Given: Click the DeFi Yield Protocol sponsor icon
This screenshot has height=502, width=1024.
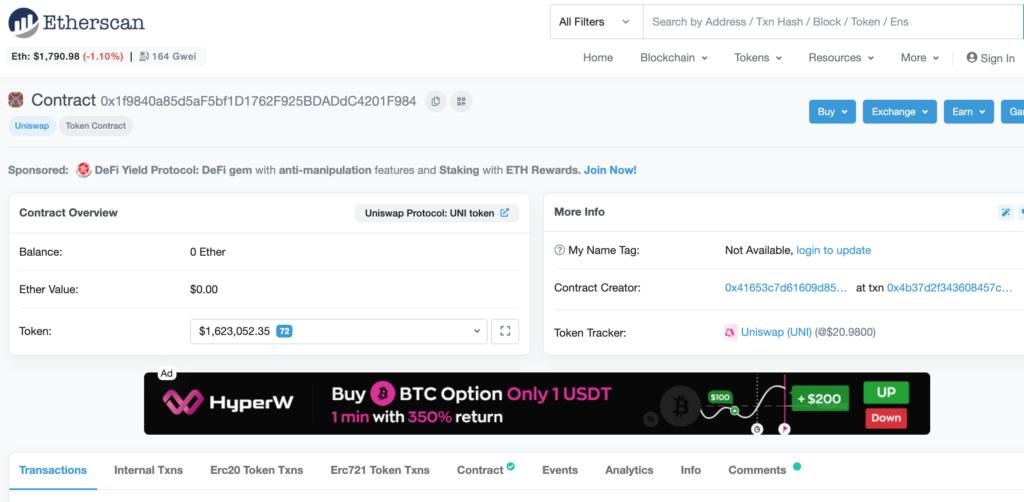Looking at the screenshot, I should (83, 170).
